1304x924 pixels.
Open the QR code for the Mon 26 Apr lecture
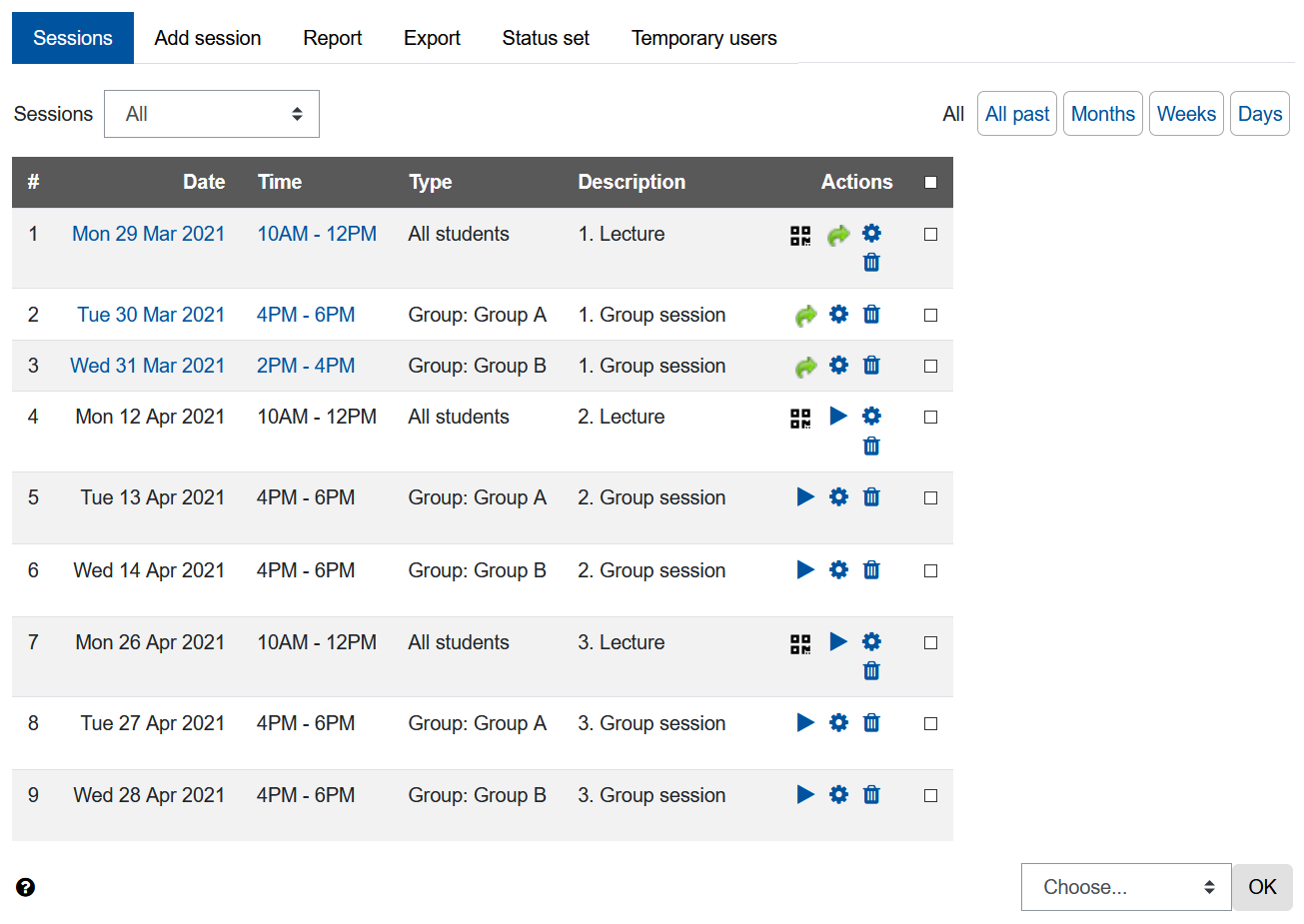point(800,643)
